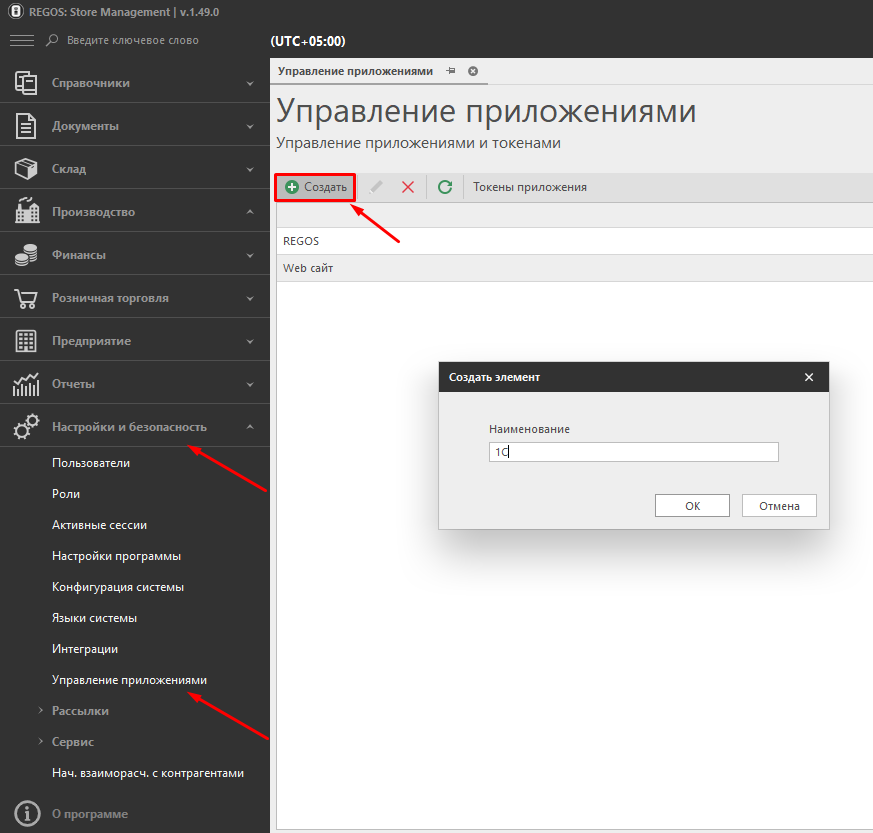Select Управление приложениями in the sidebar
Image resolution: width=873 pixels, height=833 pixels.
tap(129, 680)
